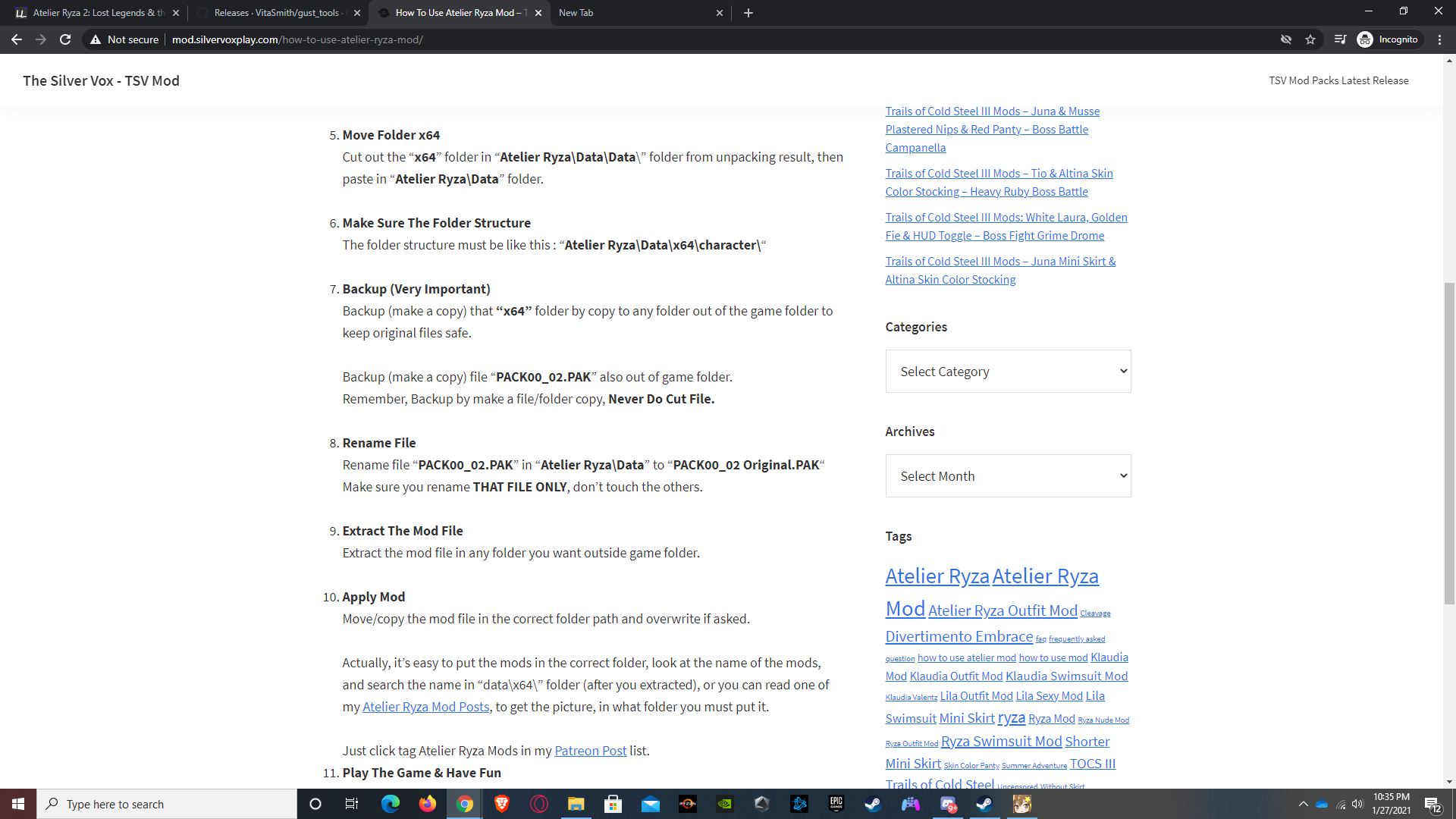
Task: Open the White Laura, Golden Fie & HUD Toggle post
Action: point(1006,227)
